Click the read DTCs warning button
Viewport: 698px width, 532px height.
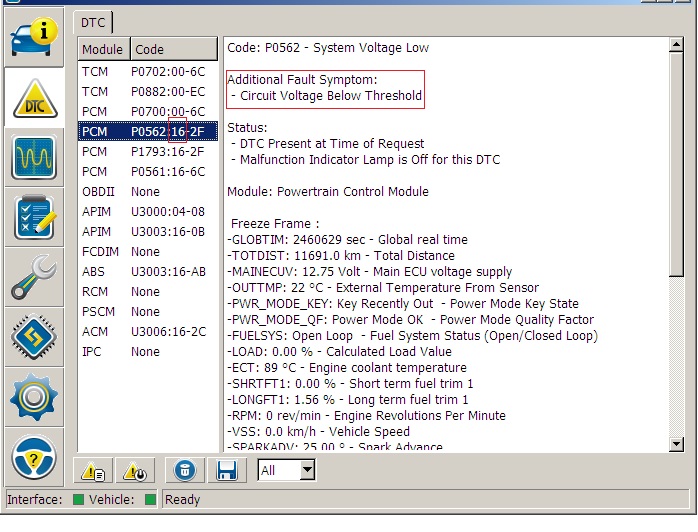(x=93, y=470)
